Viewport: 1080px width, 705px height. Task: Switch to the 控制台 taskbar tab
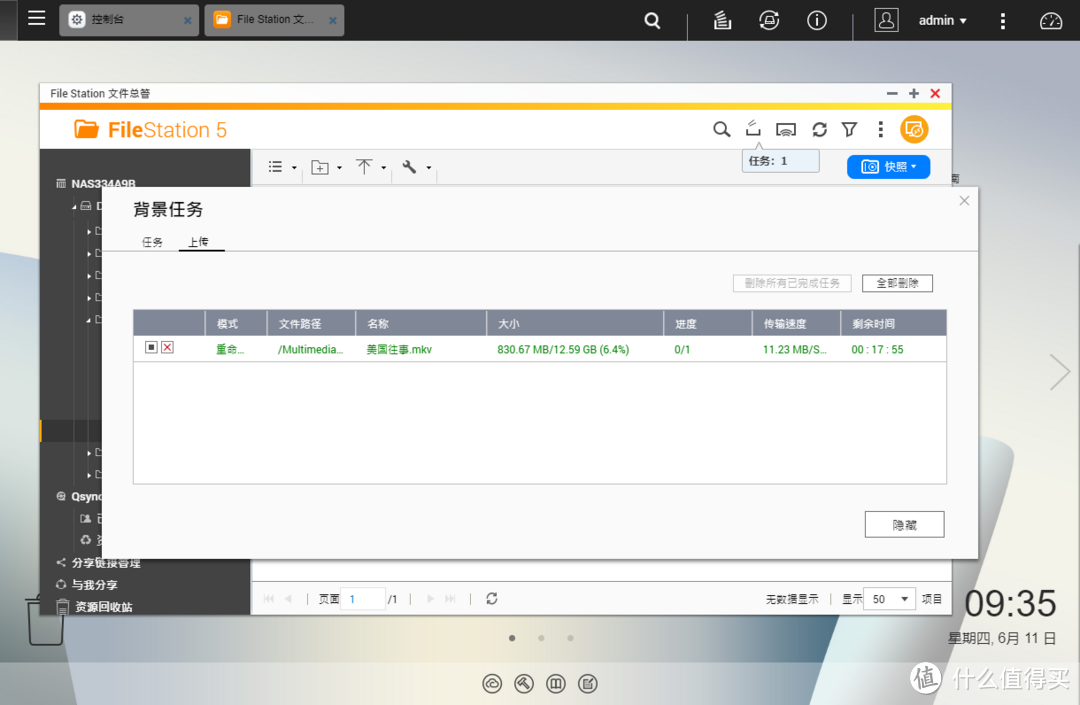pos(129,20)
